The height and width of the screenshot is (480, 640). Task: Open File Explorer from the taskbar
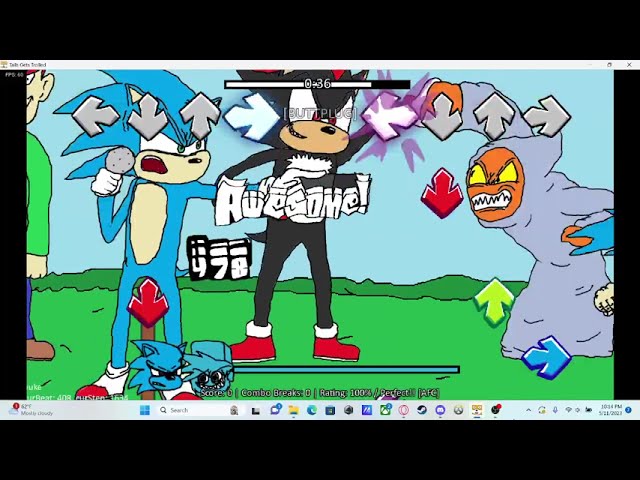pyautogui.click(x=293, y=410)
